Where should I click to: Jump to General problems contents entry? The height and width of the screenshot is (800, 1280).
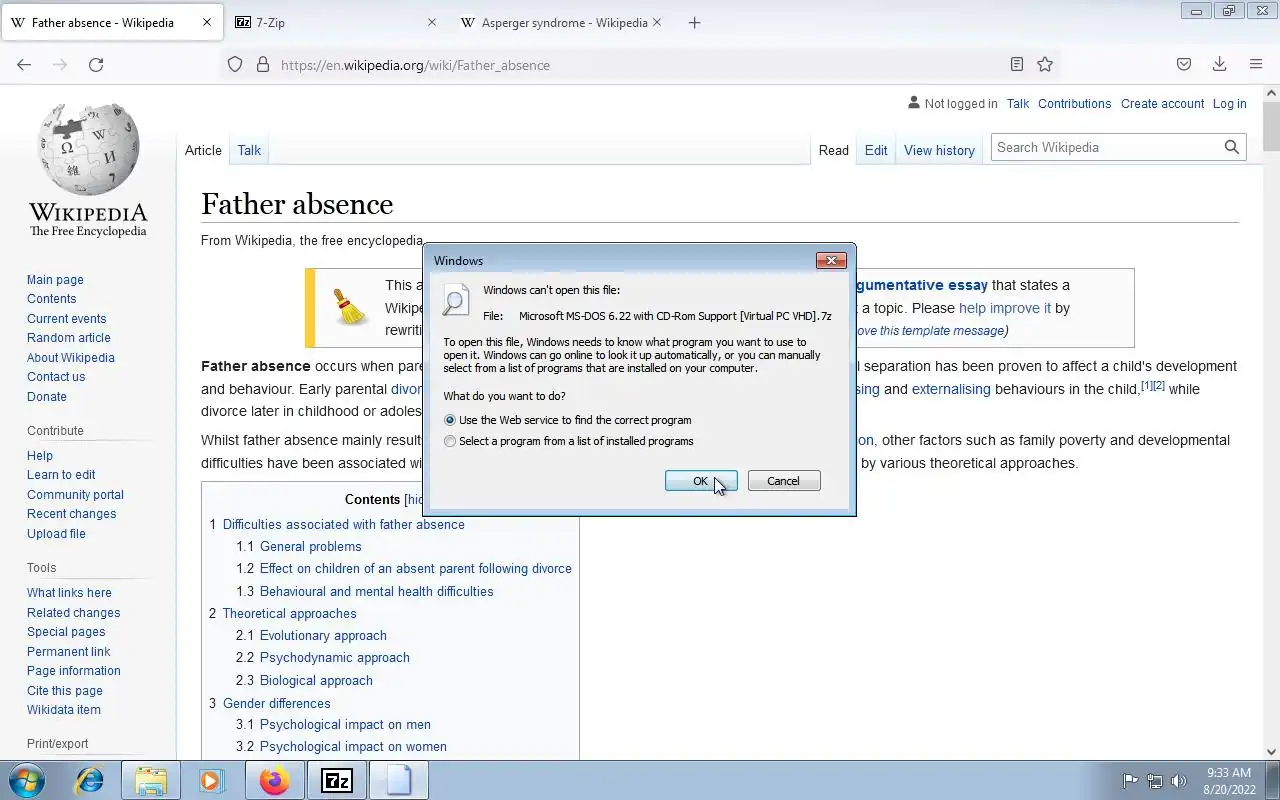click(x=311, y=547)
